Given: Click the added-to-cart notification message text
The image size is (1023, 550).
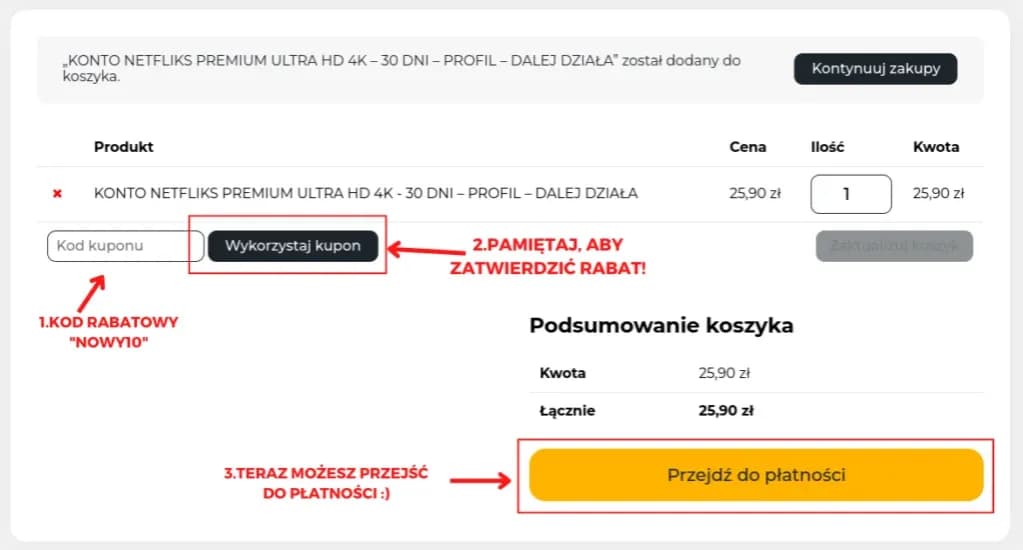Looking at the screenshot, I should pyautogui.click(x=400, y=68).
